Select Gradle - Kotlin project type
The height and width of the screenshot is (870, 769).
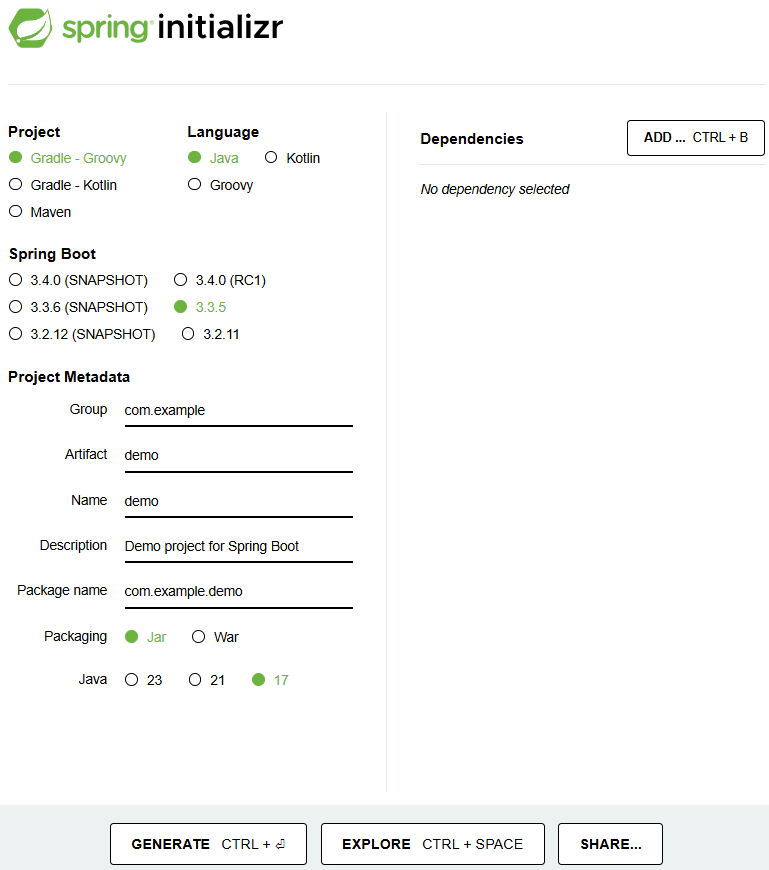(x=63, y=185)
